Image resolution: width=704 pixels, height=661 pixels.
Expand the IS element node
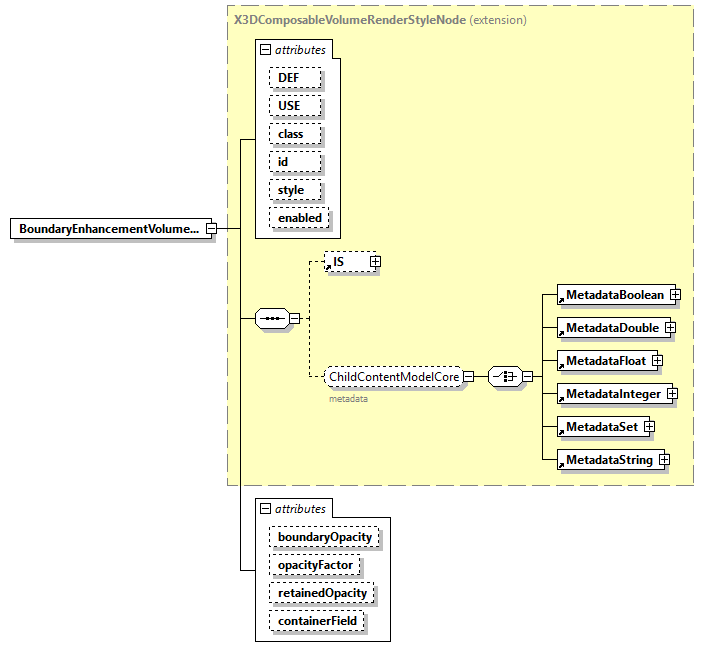[x=375, y=261]
